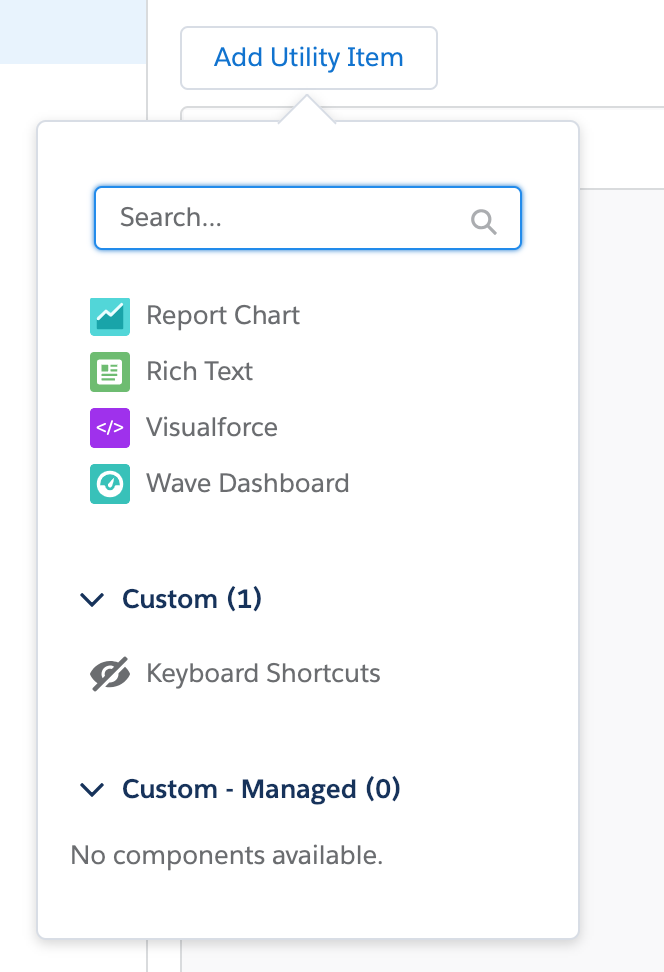Add the Keyboard Shortcuts utility item
664x972 pixels.
click(x=263, y=674)
